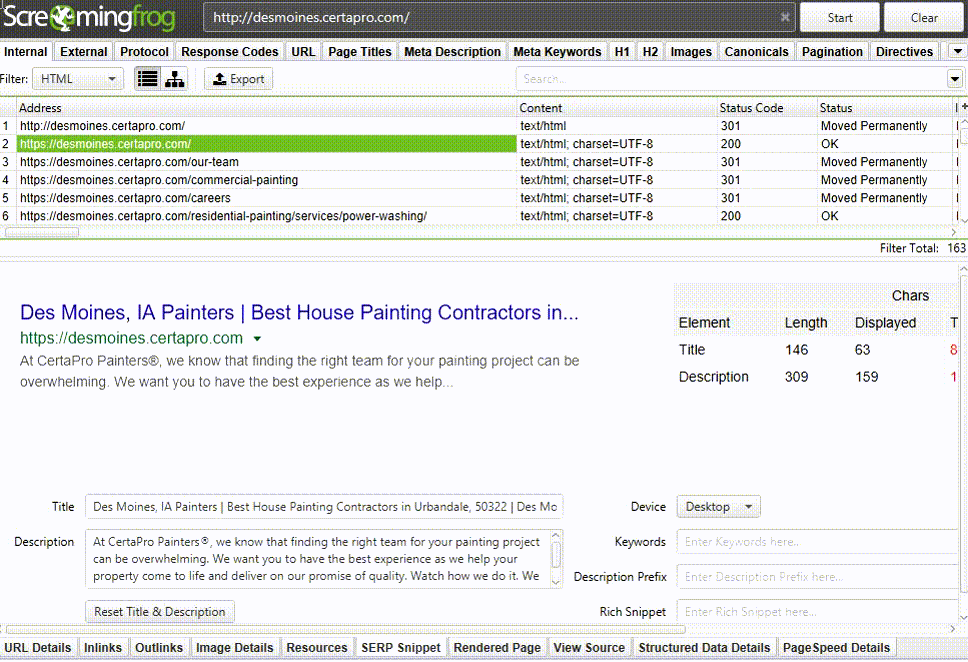Viewport: 968px width, 662px height.
Task: Open the Structured Data Details tab
Action: coord(704,647)
